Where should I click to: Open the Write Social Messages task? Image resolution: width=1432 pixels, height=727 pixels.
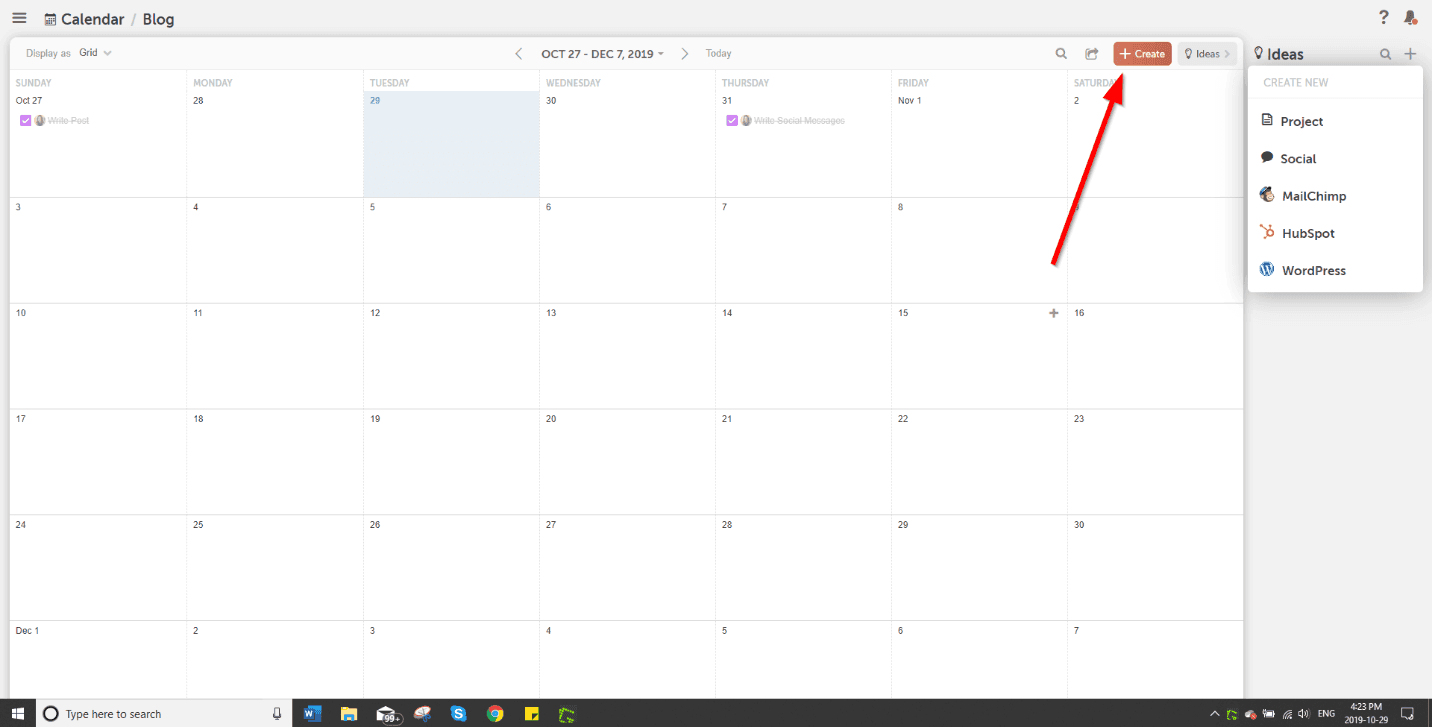tap(799, 121)
